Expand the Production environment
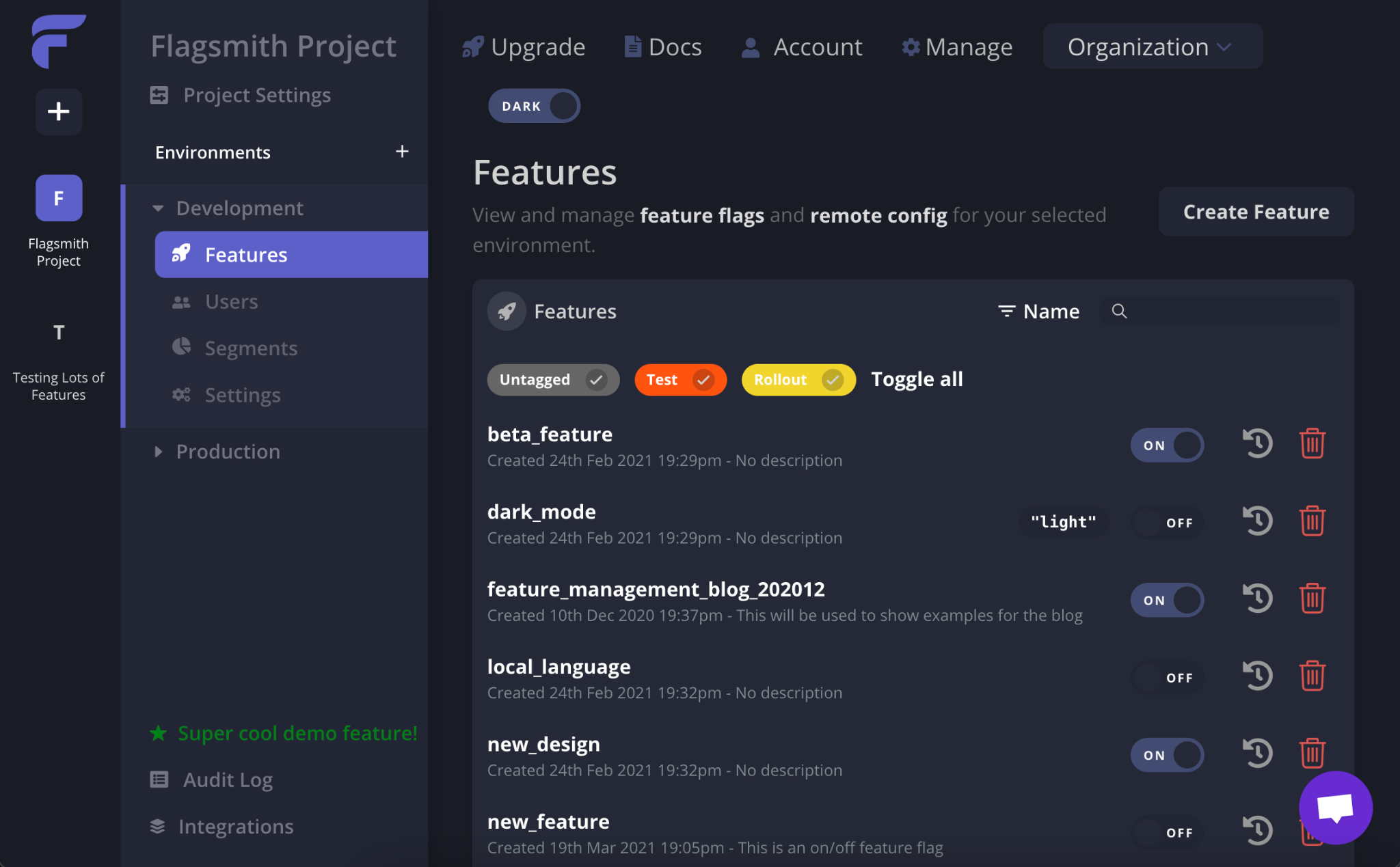Screen dimensions: 1400x867 228,452
